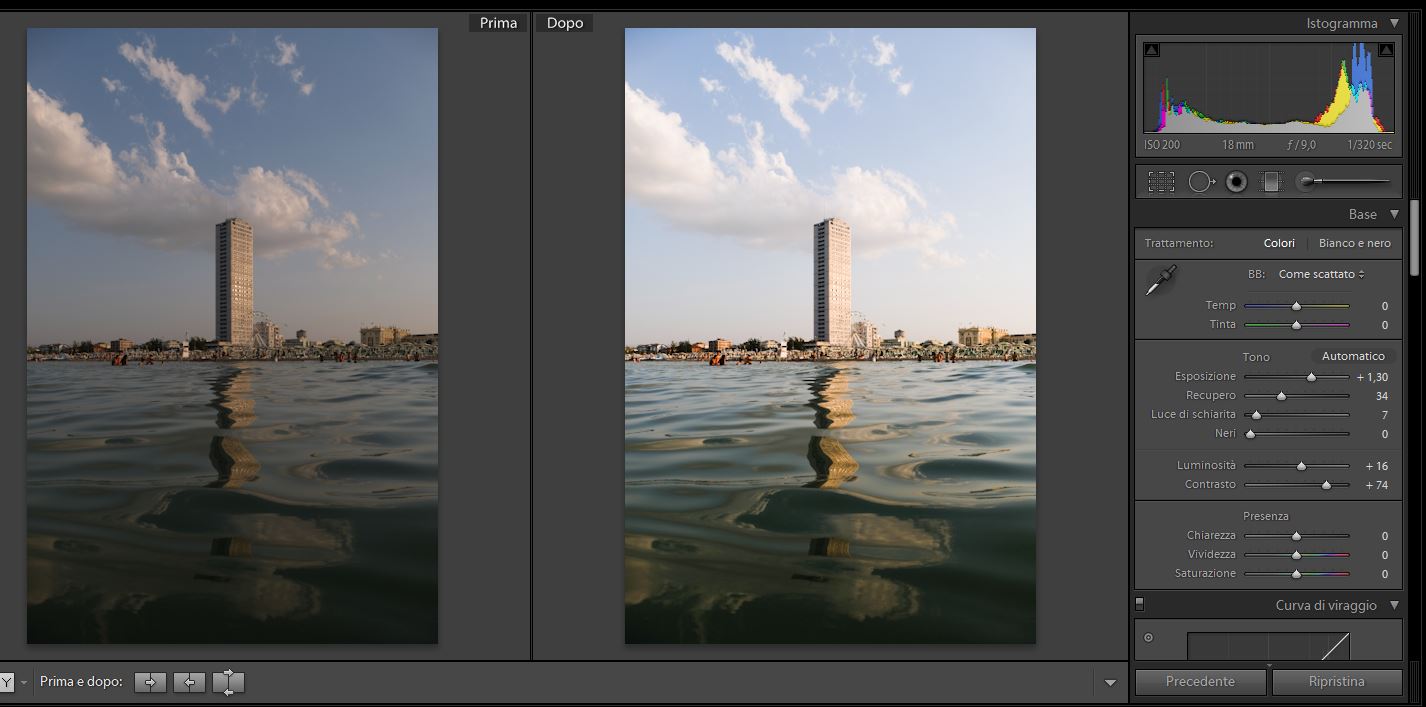The height and width of the screenshot is (707, 1426).
Task: Open the BB Come scattato dropdown
Action: 1321,274
